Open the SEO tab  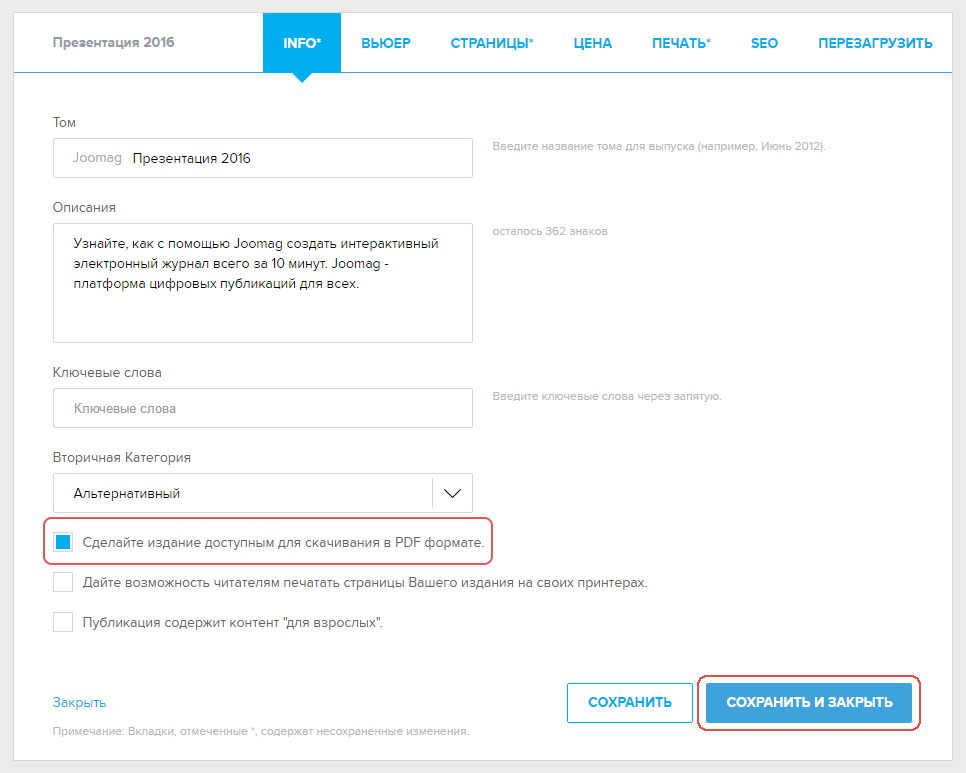764,43
